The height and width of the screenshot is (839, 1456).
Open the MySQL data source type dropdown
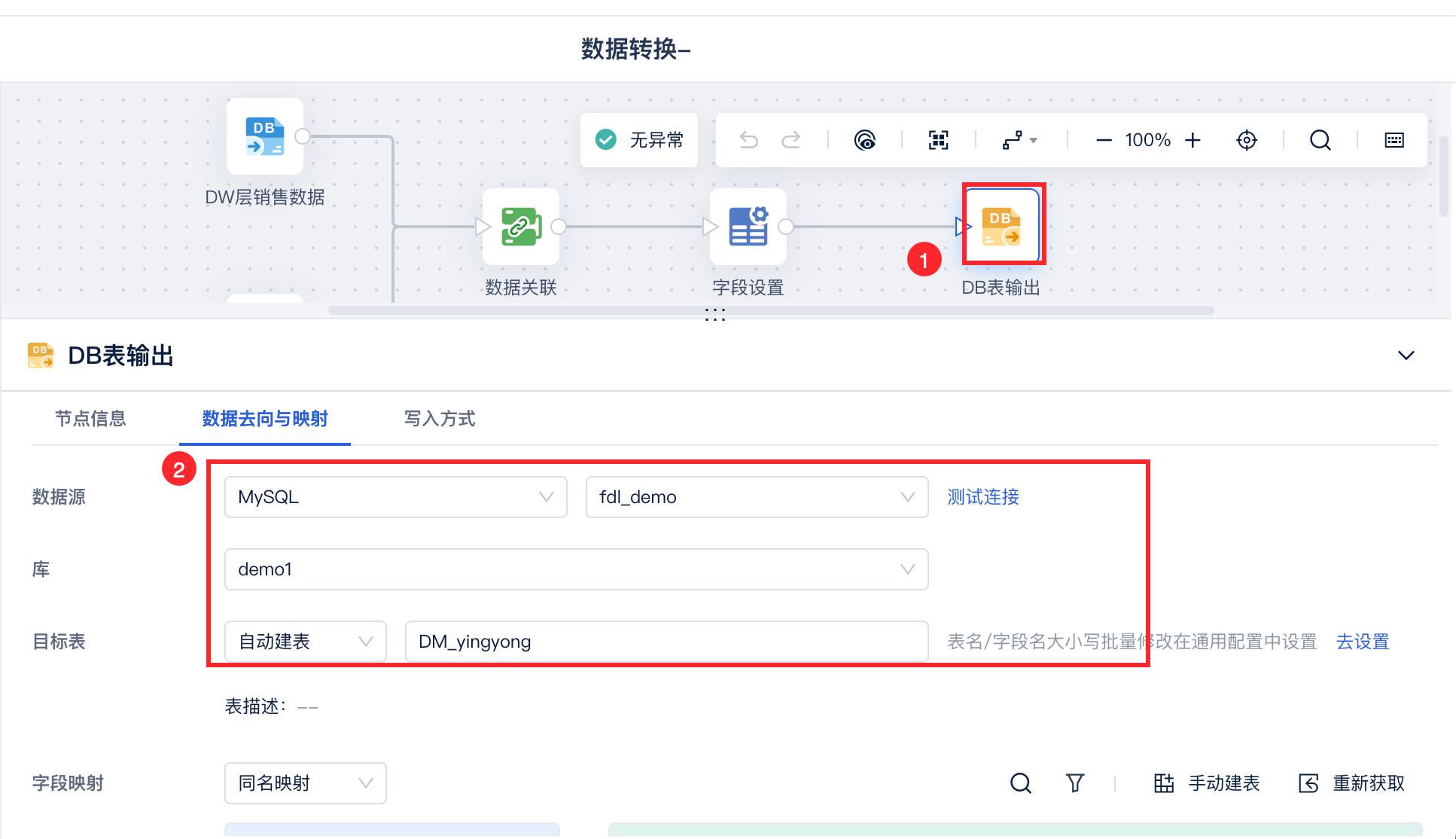(x=396, y=497)
